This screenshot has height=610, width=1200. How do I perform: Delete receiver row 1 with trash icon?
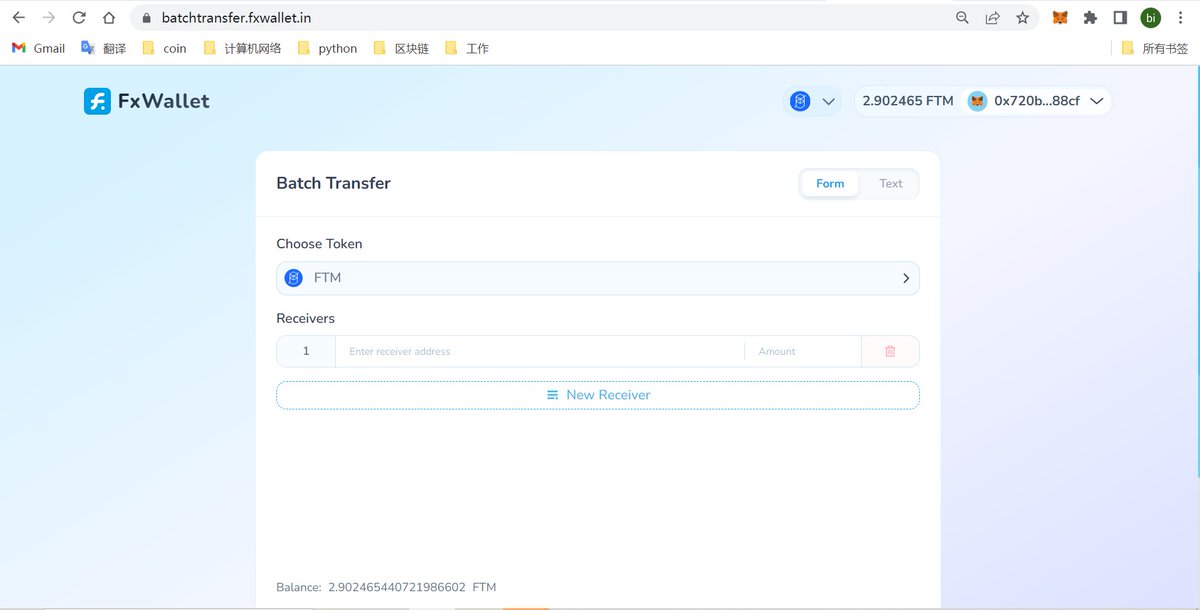click(890, 351)
